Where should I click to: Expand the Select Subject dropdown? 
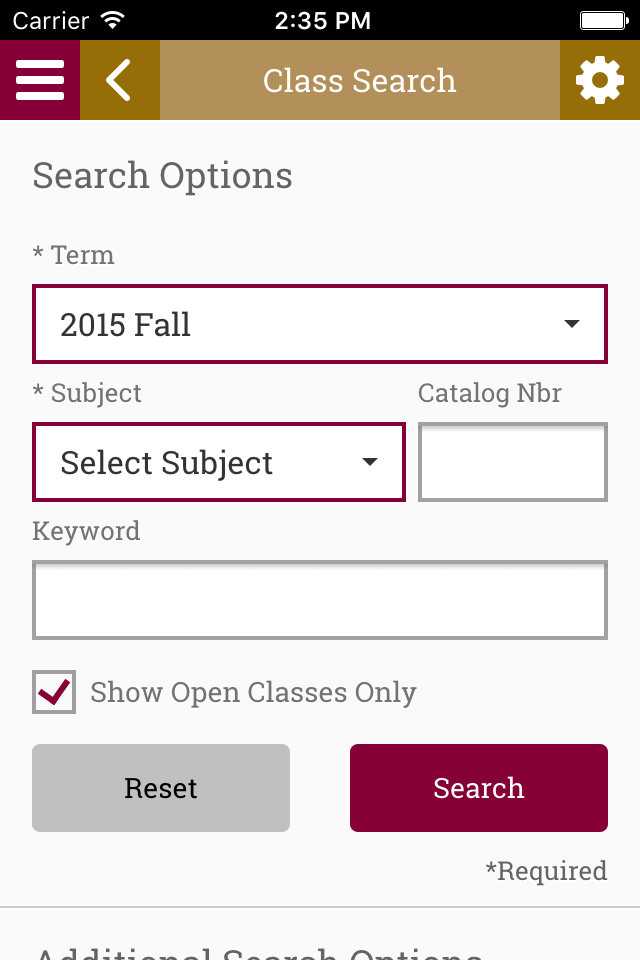219,462
